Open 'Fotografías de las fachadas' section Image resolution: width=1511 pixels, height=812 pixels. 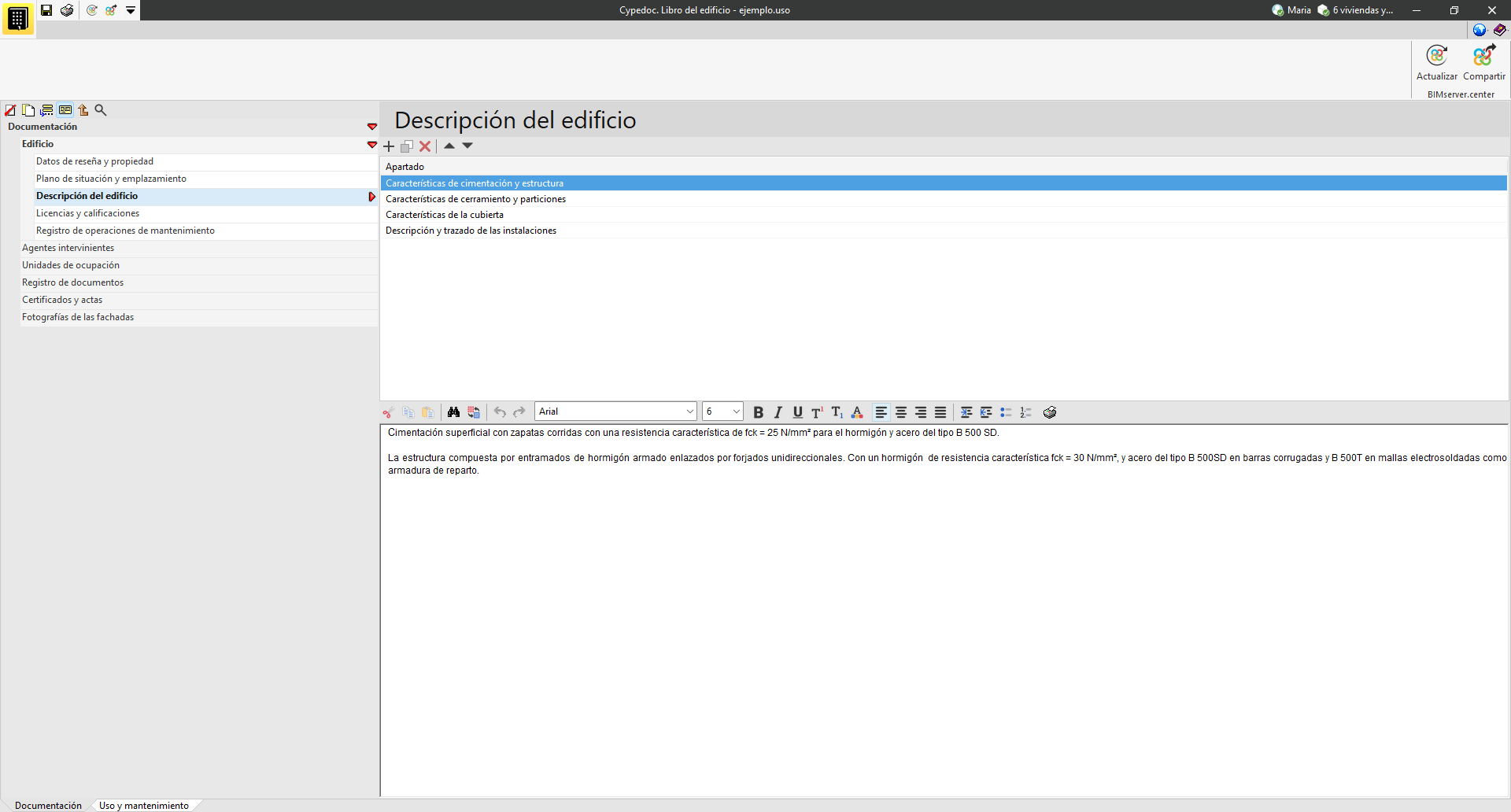point(199,317)
